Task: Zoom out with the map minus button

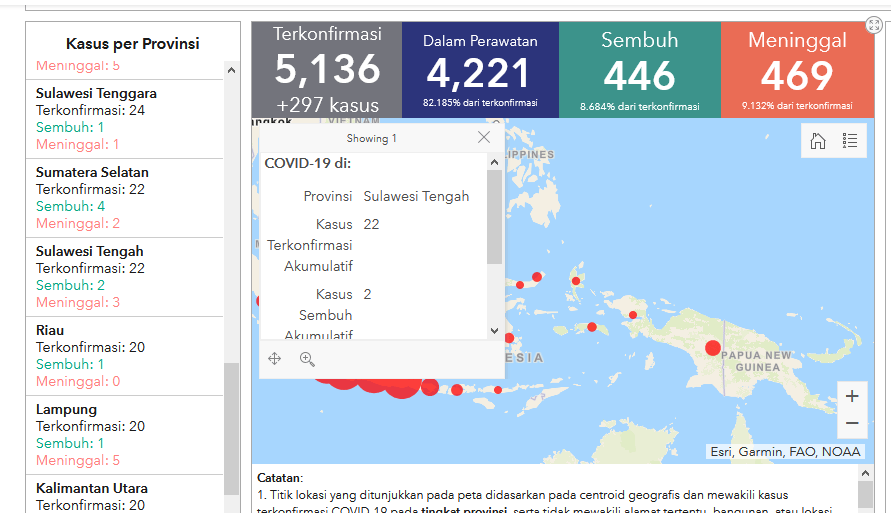Action: (852, 424)
